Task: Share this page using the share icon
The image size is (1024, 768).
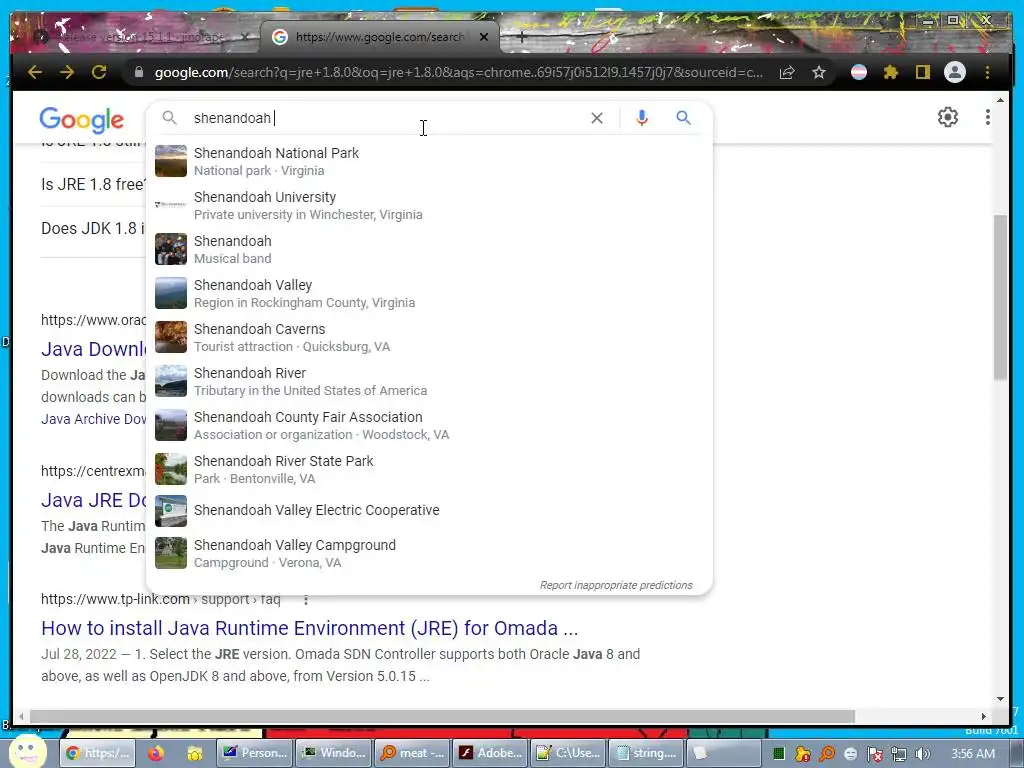Action: point(787,72)
